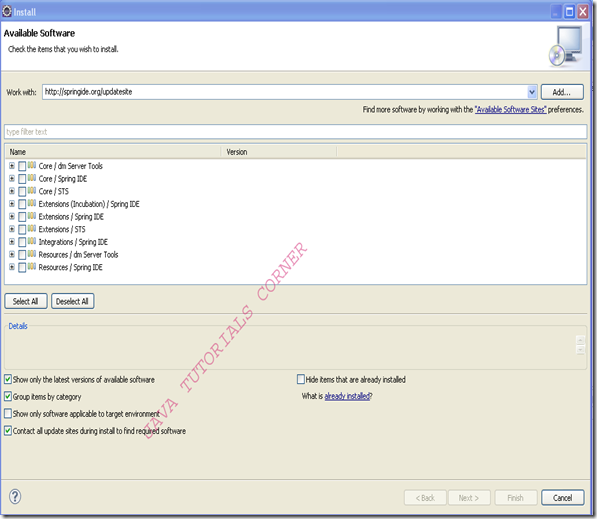The width and height of the screenshot is (597, 519).
Task: Open the Available Software Sites link
Action: (511, 110)
